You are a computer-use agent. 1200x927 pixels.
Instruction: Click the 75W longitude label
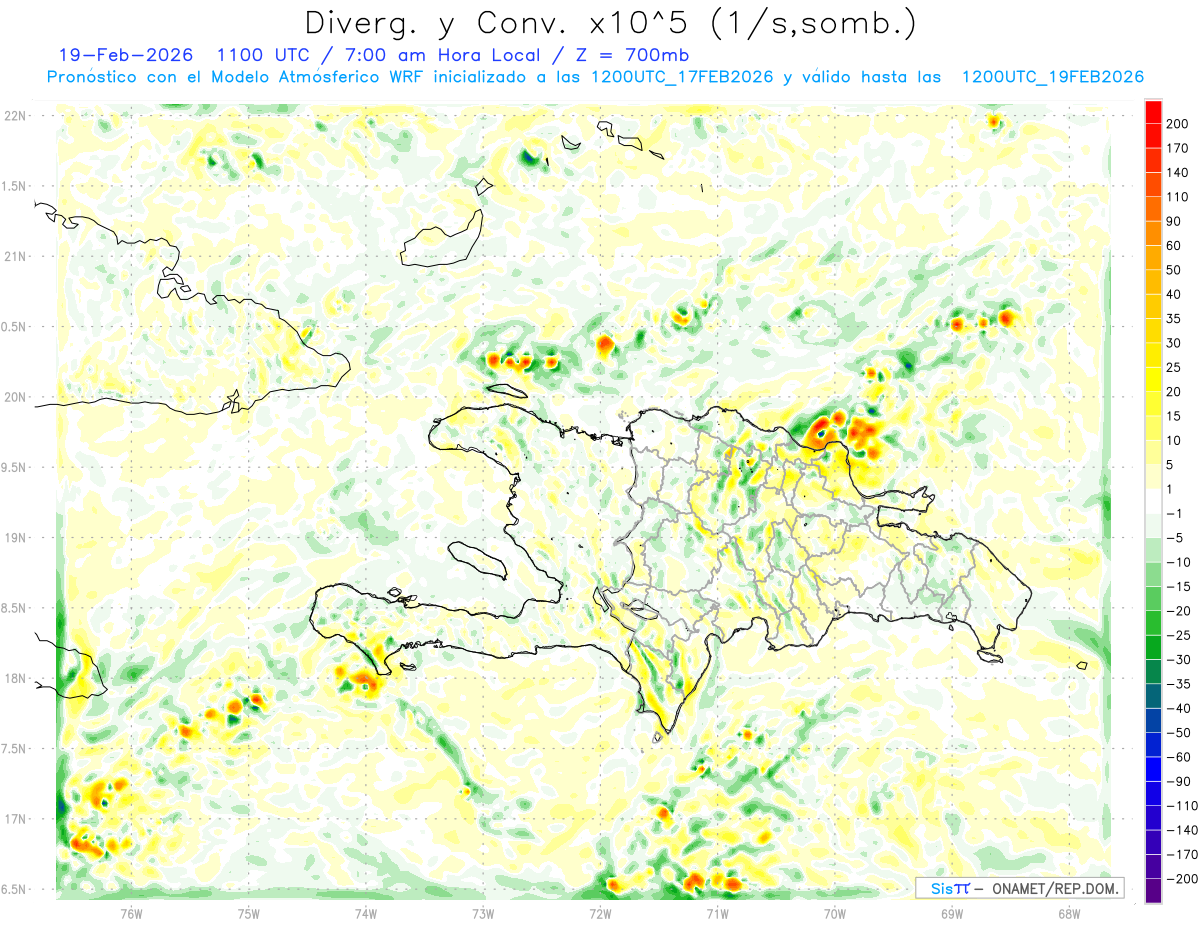tap(249, 913)
